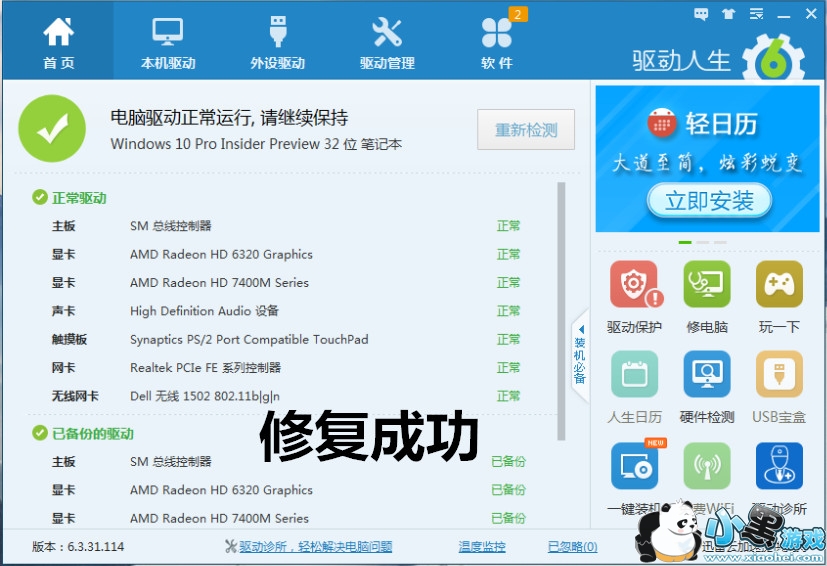Open 驱动管理 tab
This screenshot has width=827, height=566.
pyautogui.click(x=387, y=42)
